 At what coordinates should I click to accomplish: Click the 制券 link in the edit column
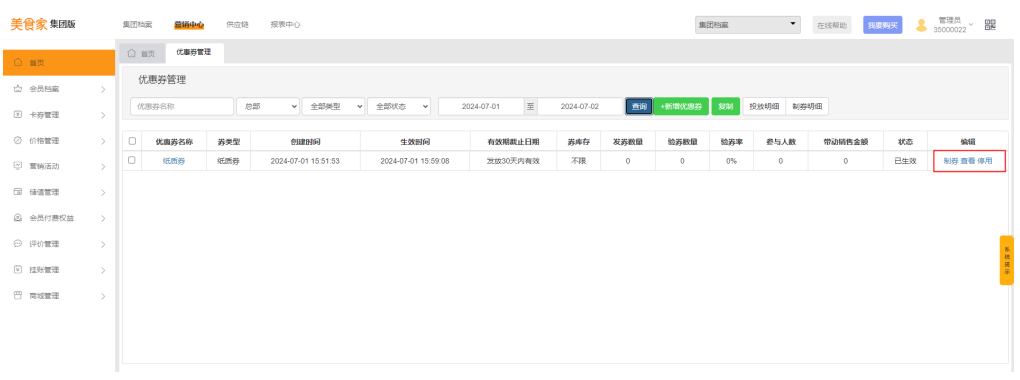click(x=950, y=161)
